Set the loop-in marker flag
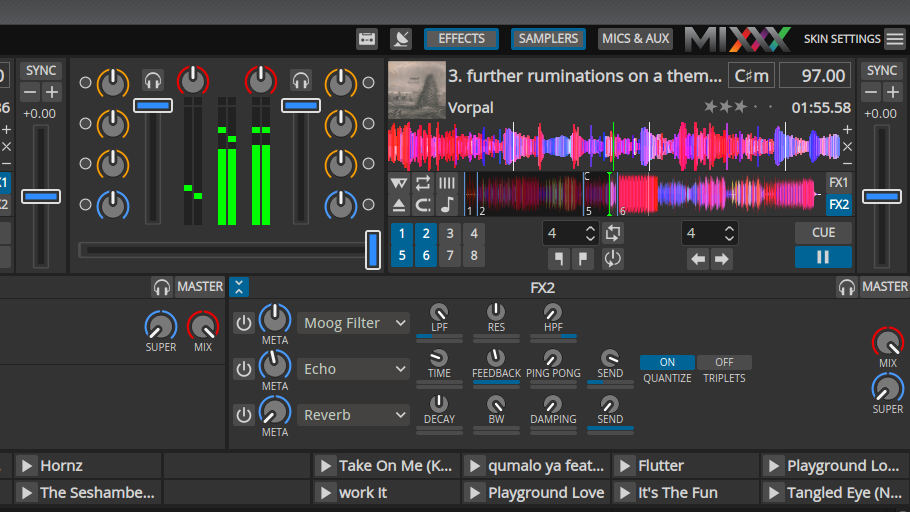Image resolution: width=910 pixels, height=512 pixels. click(x=559, y=259)
